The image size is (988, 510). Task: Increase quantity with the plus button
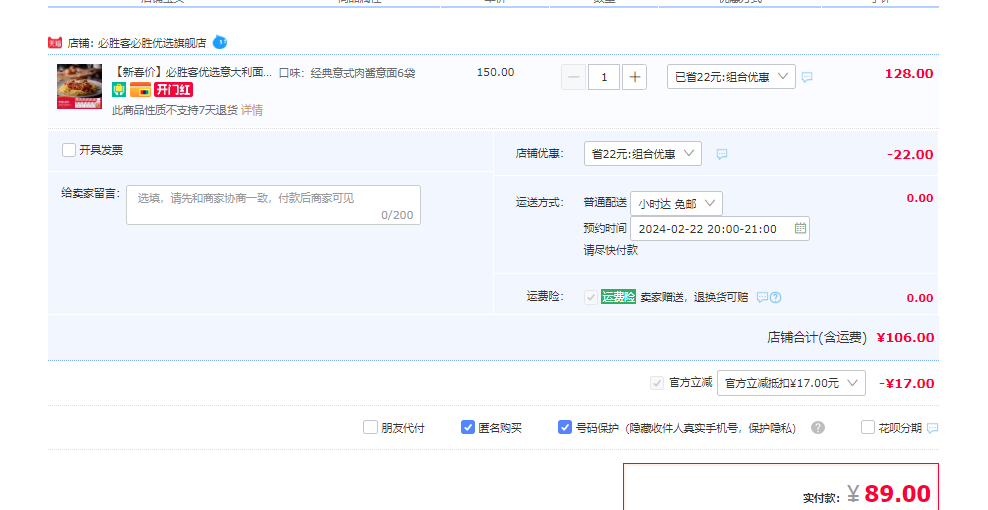point(635,77)
